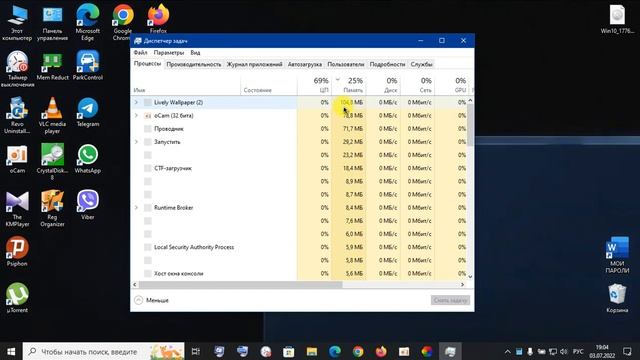Sort by the Сеть column header
Screen dimensions: 640x360
pos(418,85)
